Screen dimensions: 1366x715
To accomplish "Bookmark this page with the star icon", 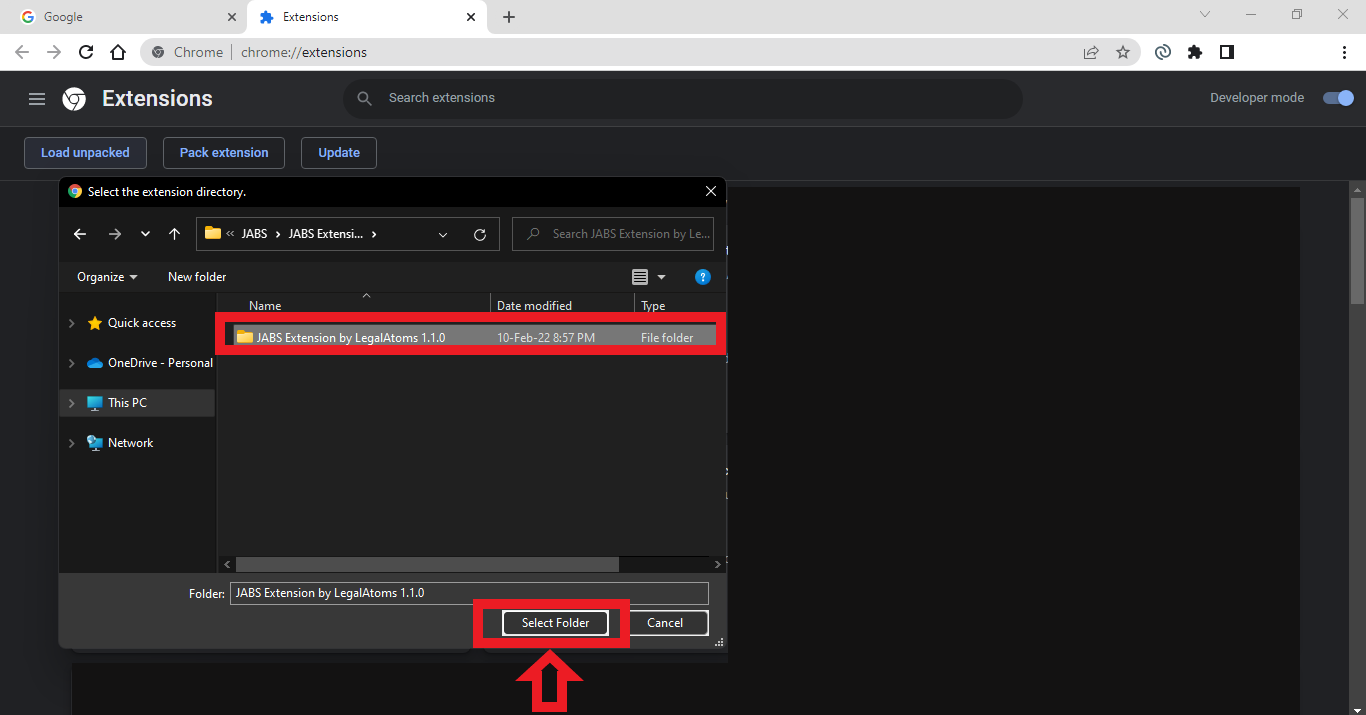I will coord(1123,51).
